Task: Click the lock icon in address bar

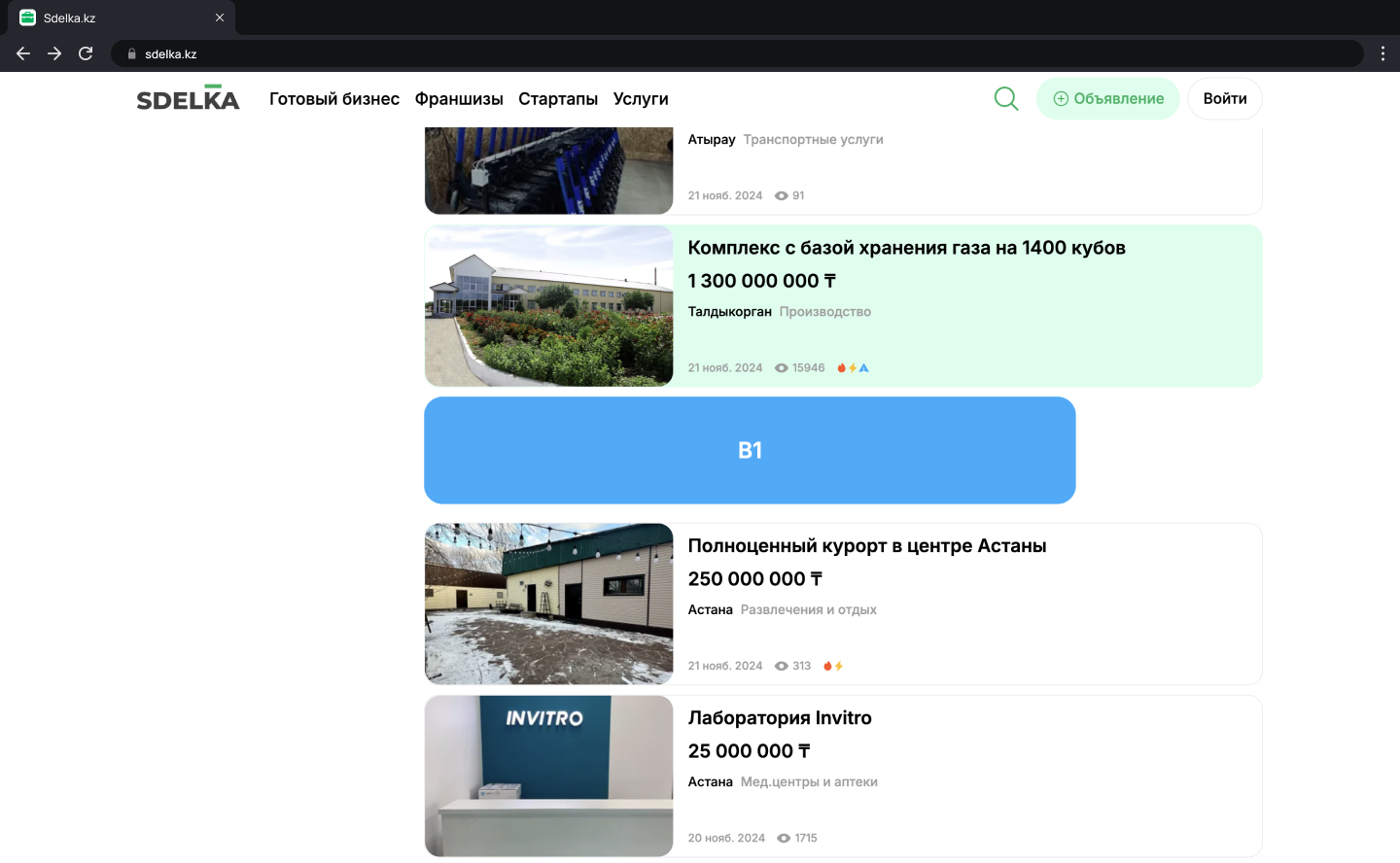Action: (x=132, y=54)
